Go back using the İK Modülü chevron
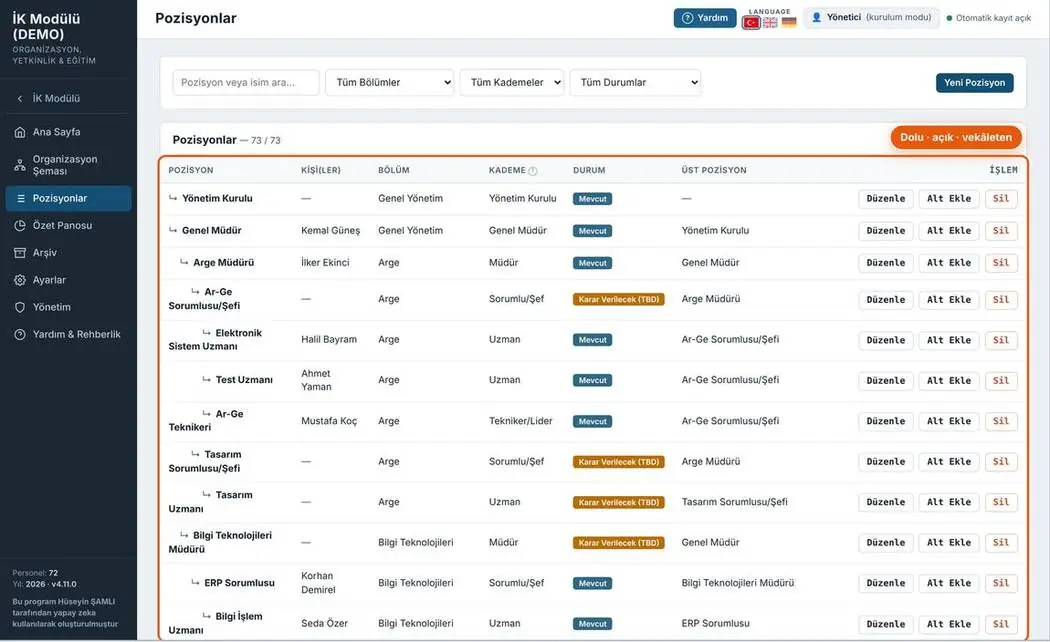The image size is (1050, 642). coord(20,98)
